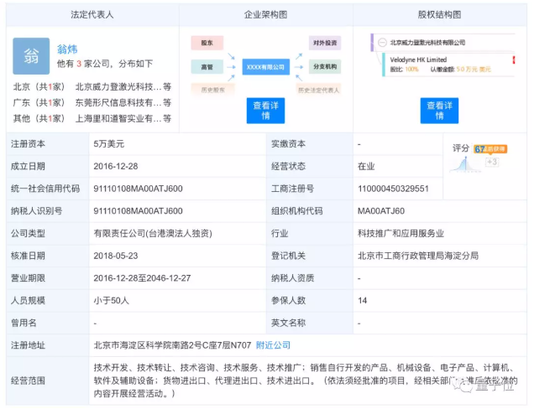Click registered capital value 5万美元

[109, 144]
